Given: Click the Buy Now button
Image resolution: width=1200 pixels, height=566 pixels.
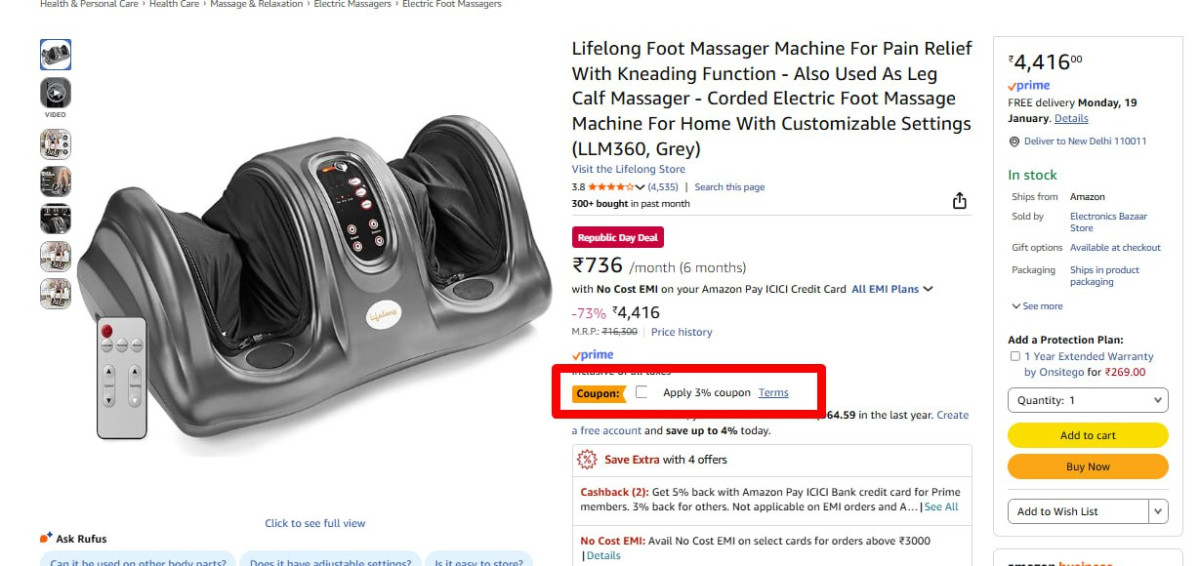Looking at the screenshot, I should point(1087,467).
